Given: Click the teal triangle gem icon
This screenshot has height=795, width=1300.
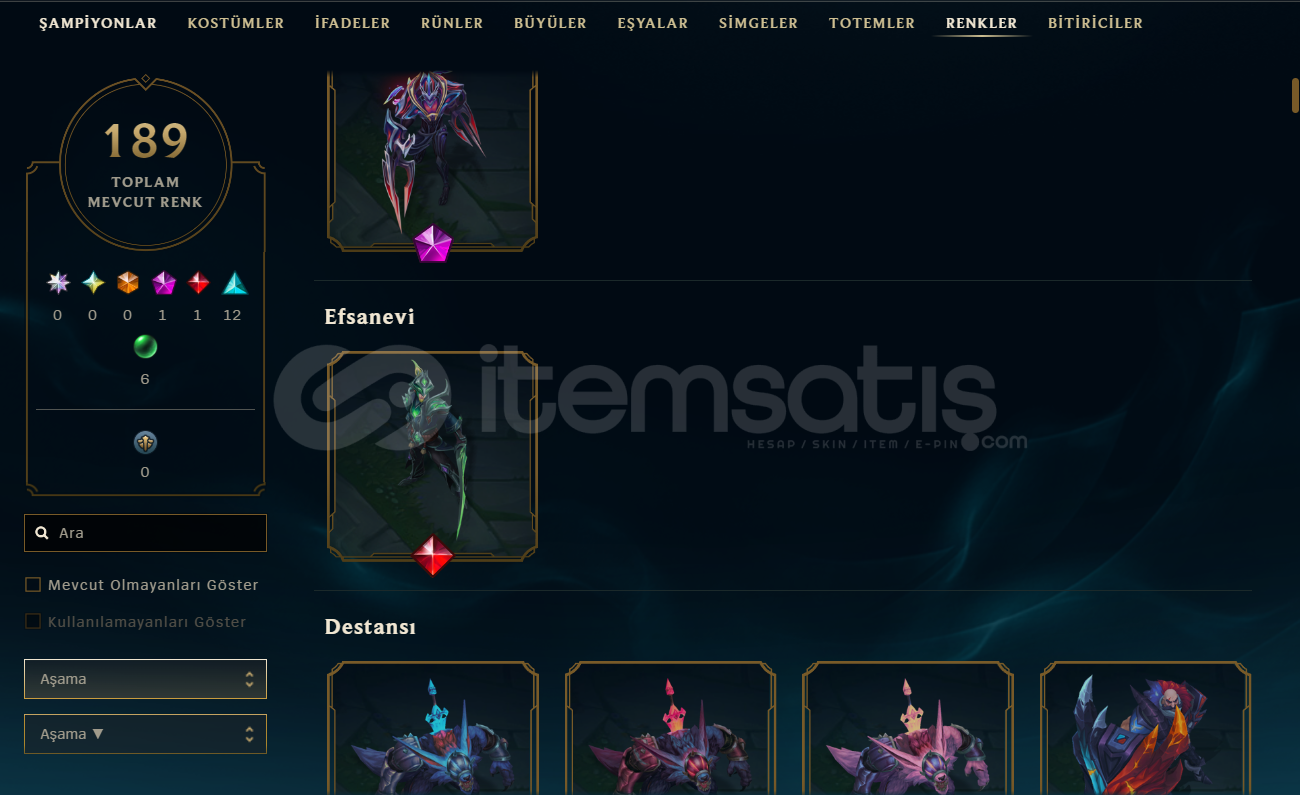Looking at the screenshot, I should tap(234, 283).
